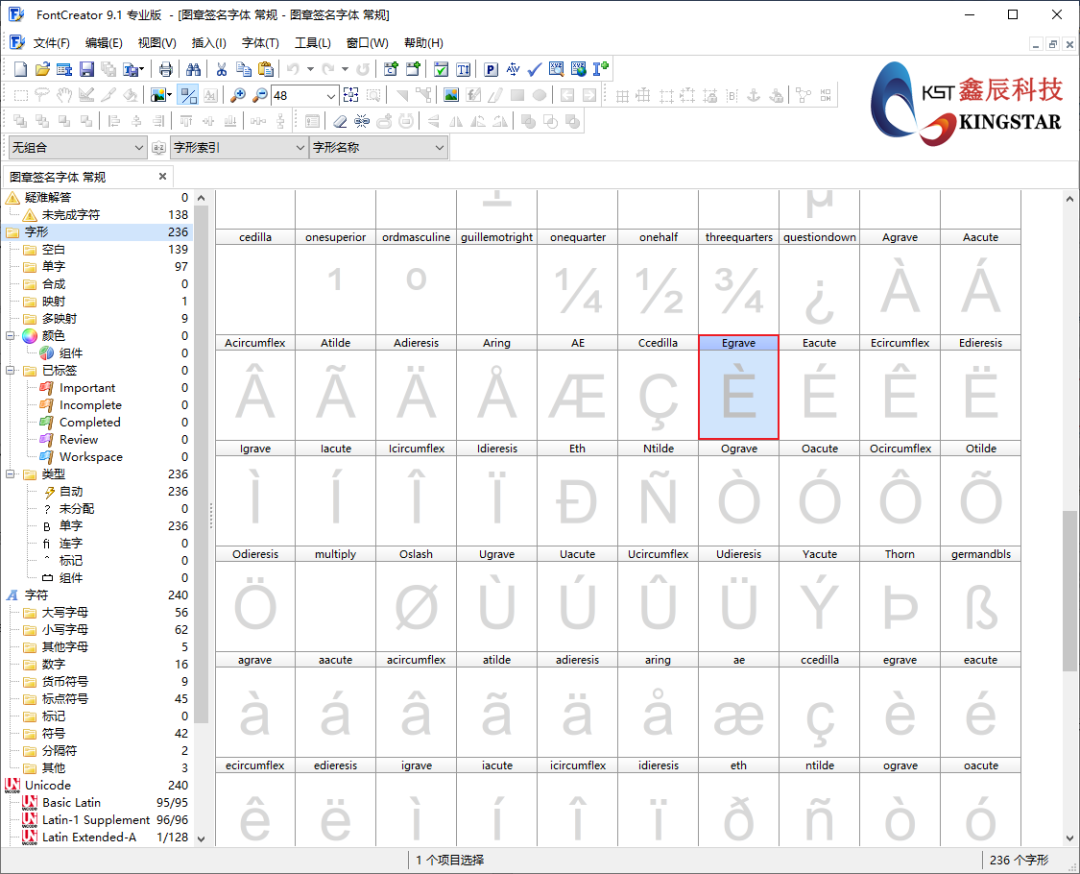Click the blue checkmark validate icon
The image size is (1080, 874).
coord(534,69)
